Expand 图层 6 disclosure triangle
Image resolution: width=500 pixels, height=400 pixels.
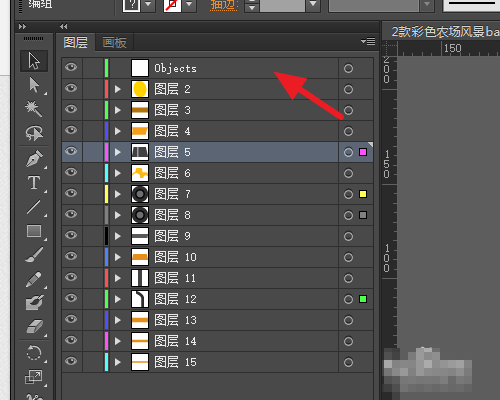[117, 173]
